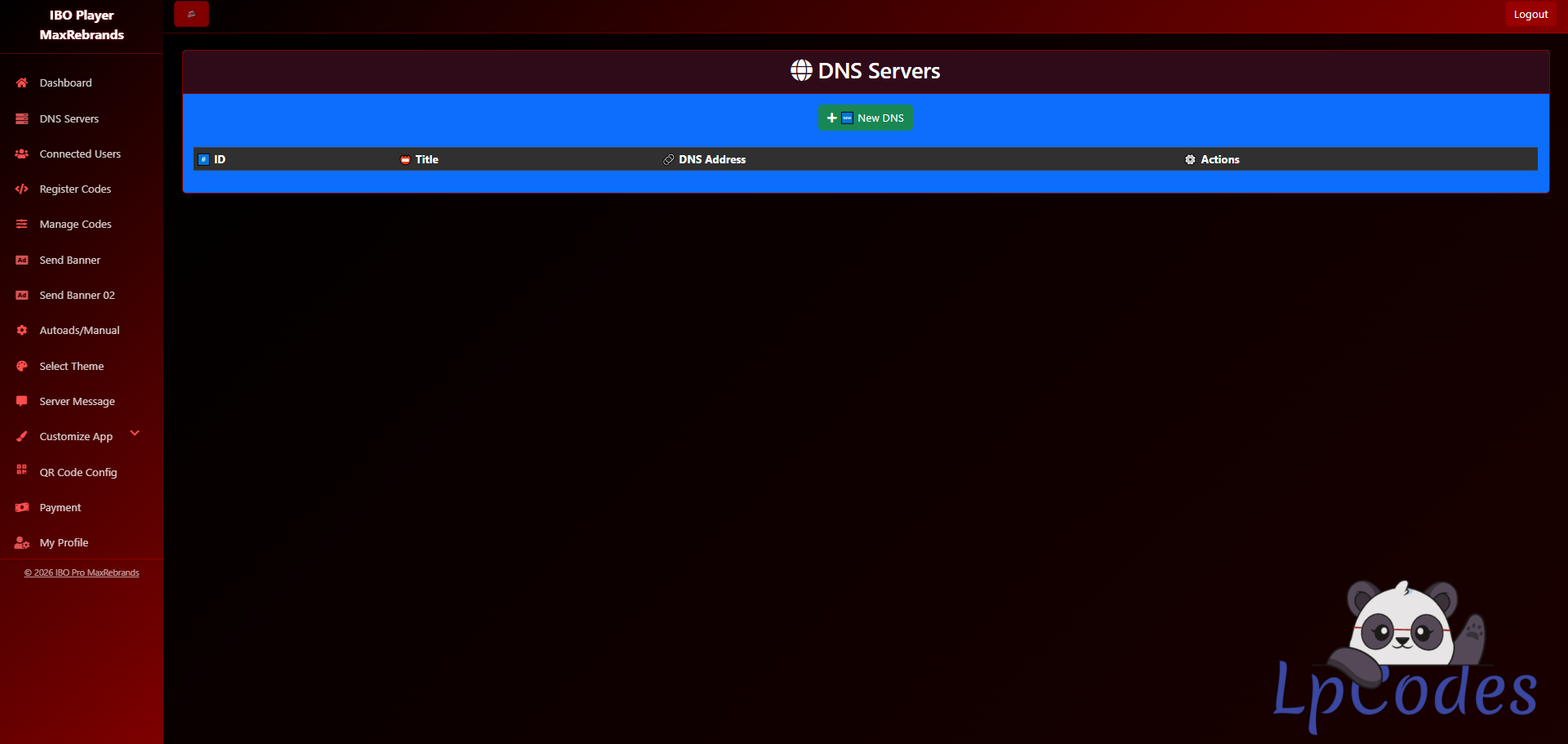Go to Manage Codes page

click(x=75, y=224)
